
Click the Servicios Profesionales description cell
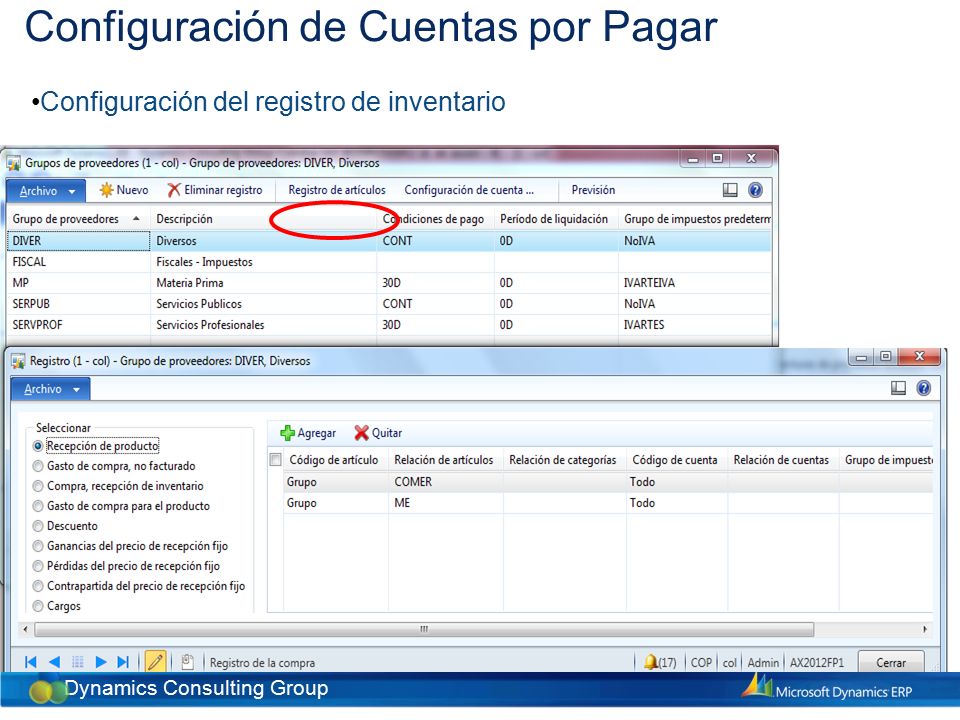(263, 324)
